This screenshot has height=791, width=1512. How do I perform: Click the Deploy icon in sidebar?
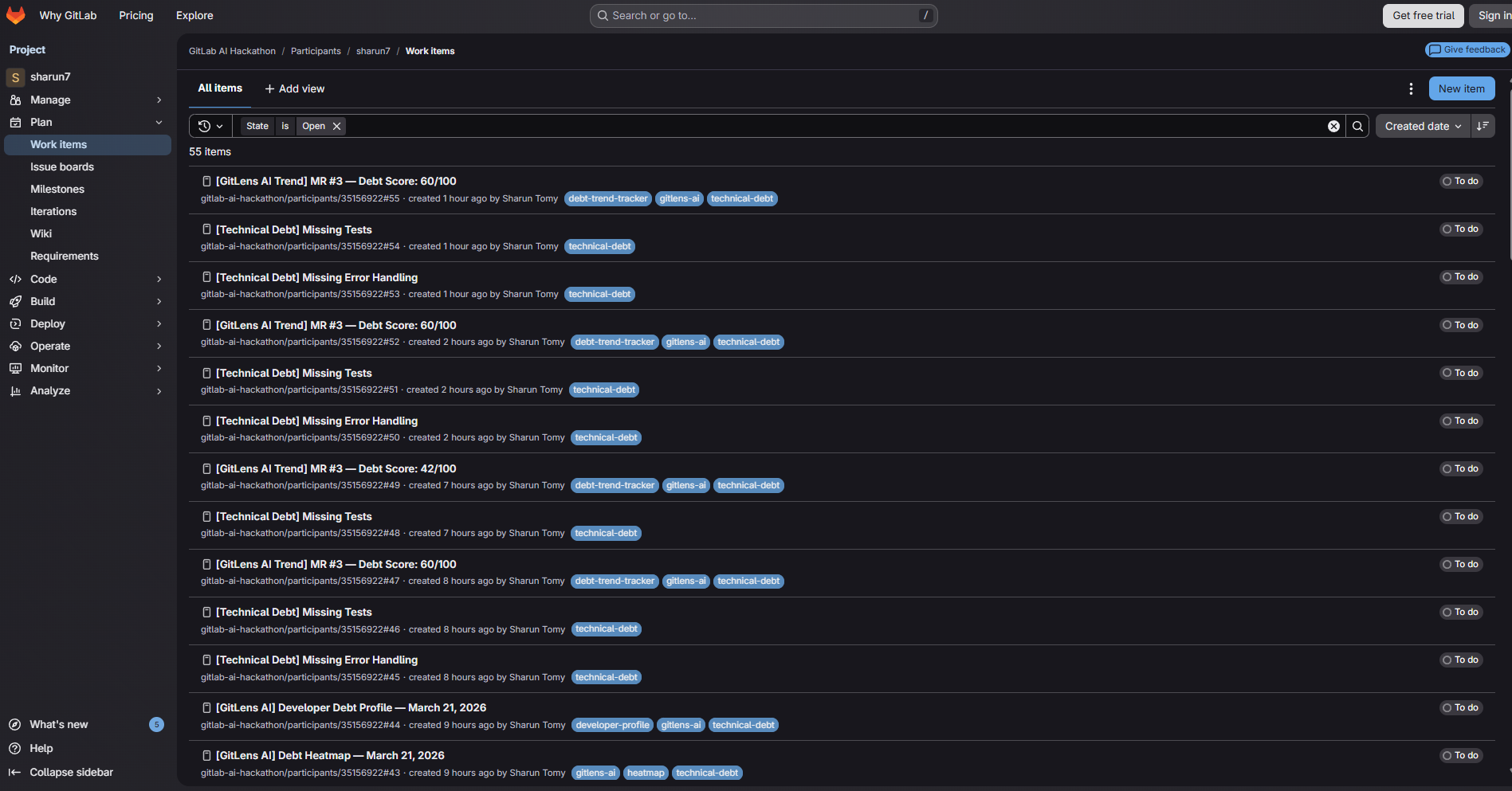tap(15, 323)
